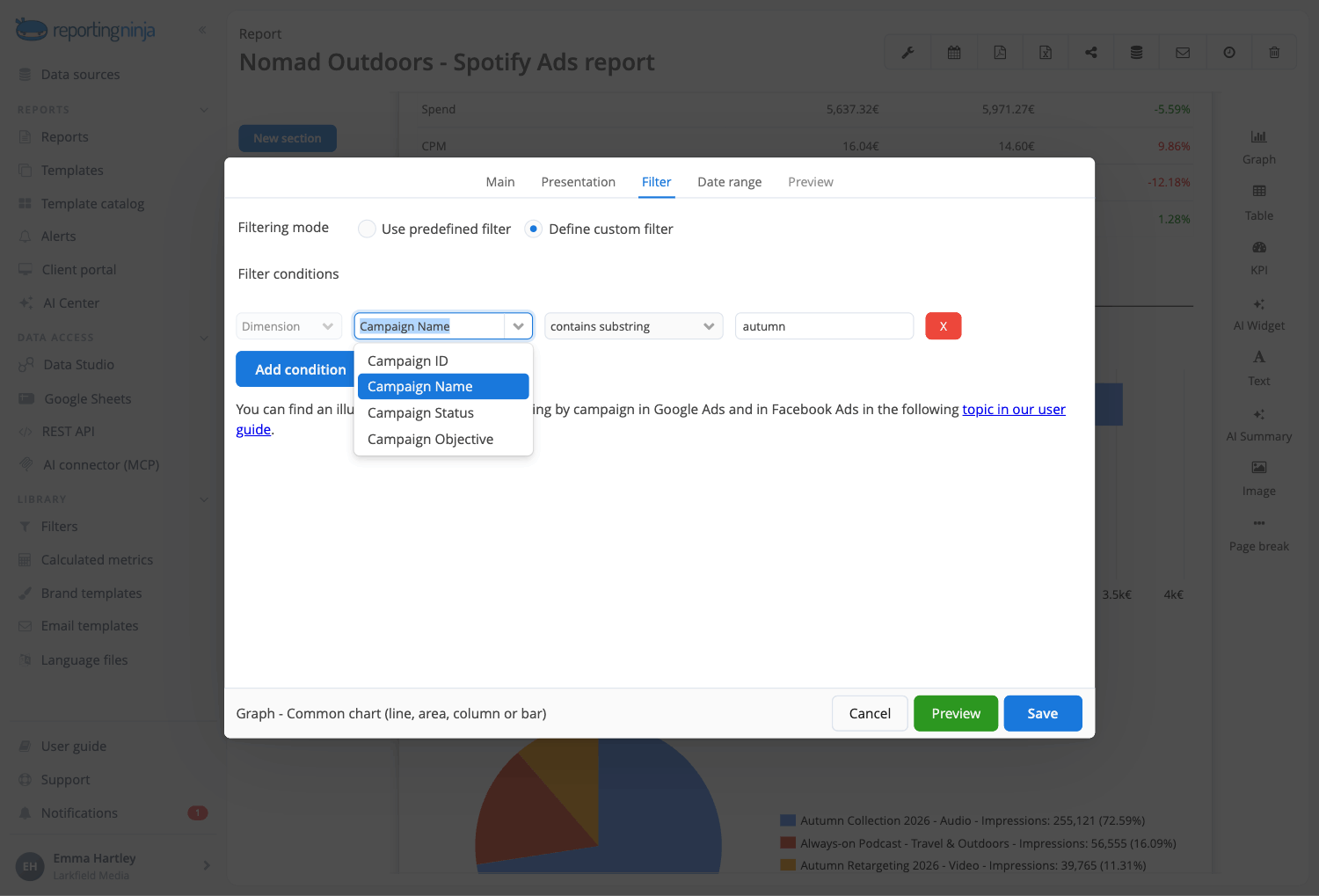Click the Add condition button
The width and height of the screenshot is (1319, 896).
click(295, 369)
